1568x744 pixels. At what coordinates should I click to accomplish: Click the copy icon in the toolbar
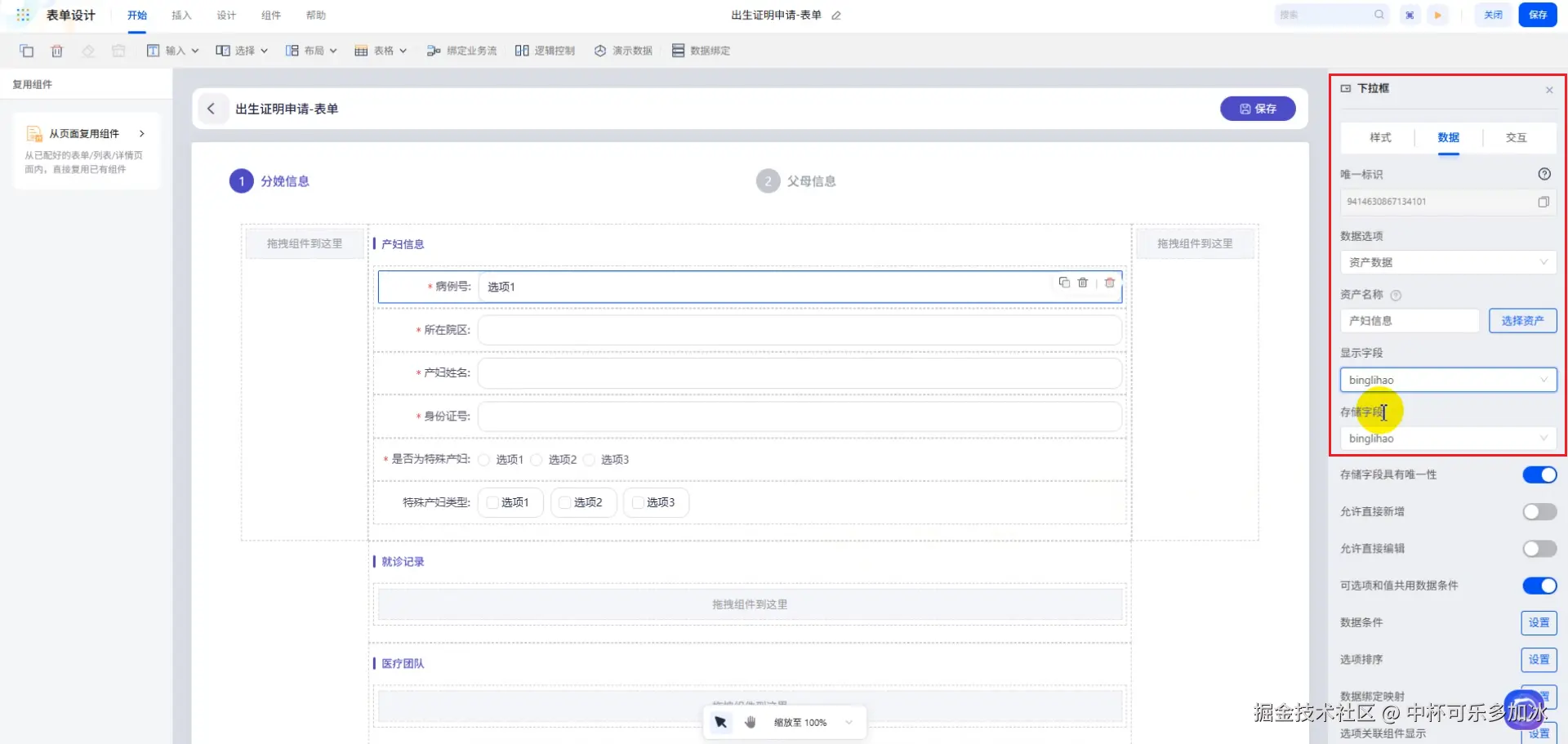tap(27, 51)
